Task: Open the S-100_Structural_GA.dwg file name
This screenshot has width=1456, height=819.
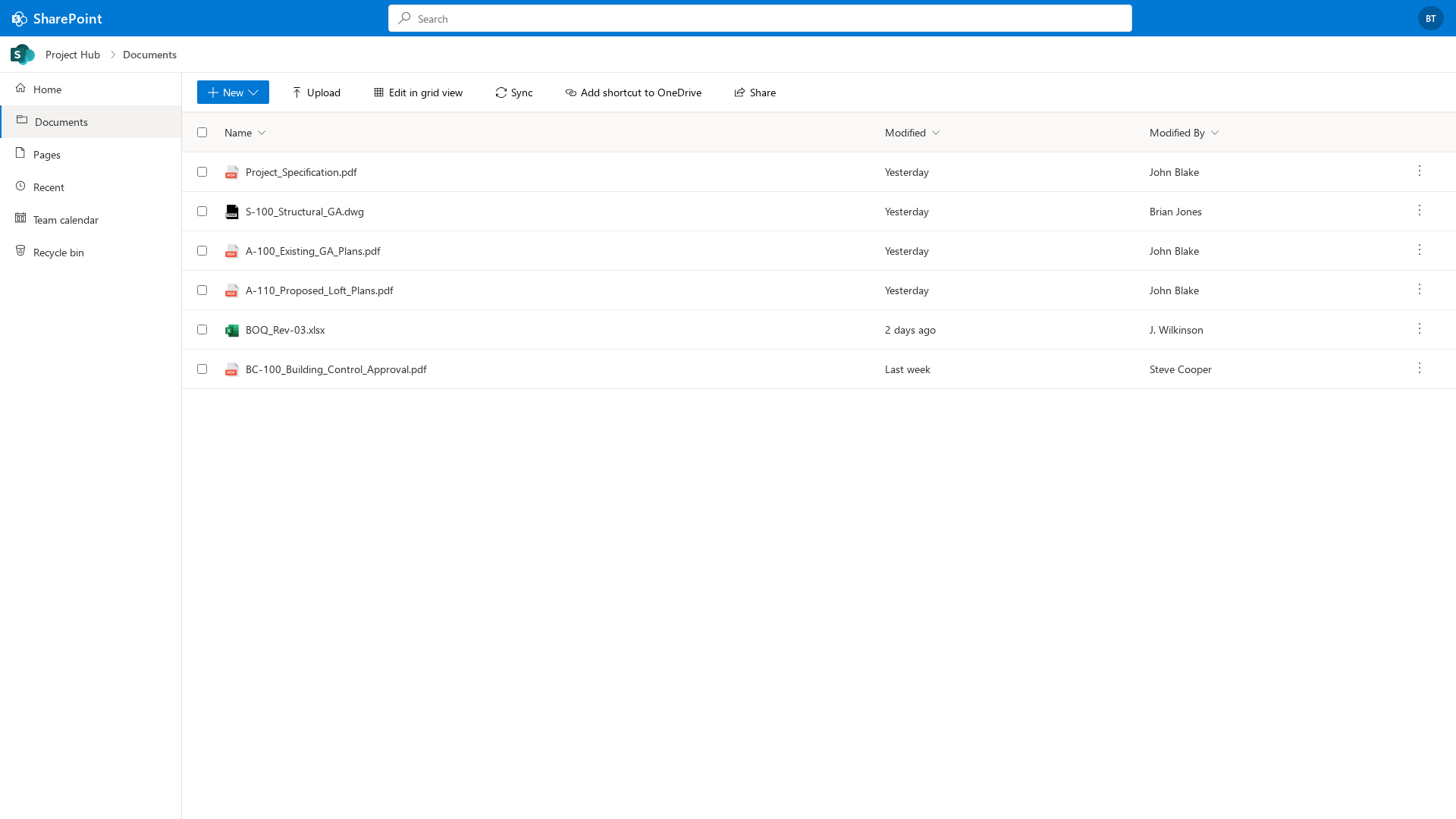Action: point(305,212)
